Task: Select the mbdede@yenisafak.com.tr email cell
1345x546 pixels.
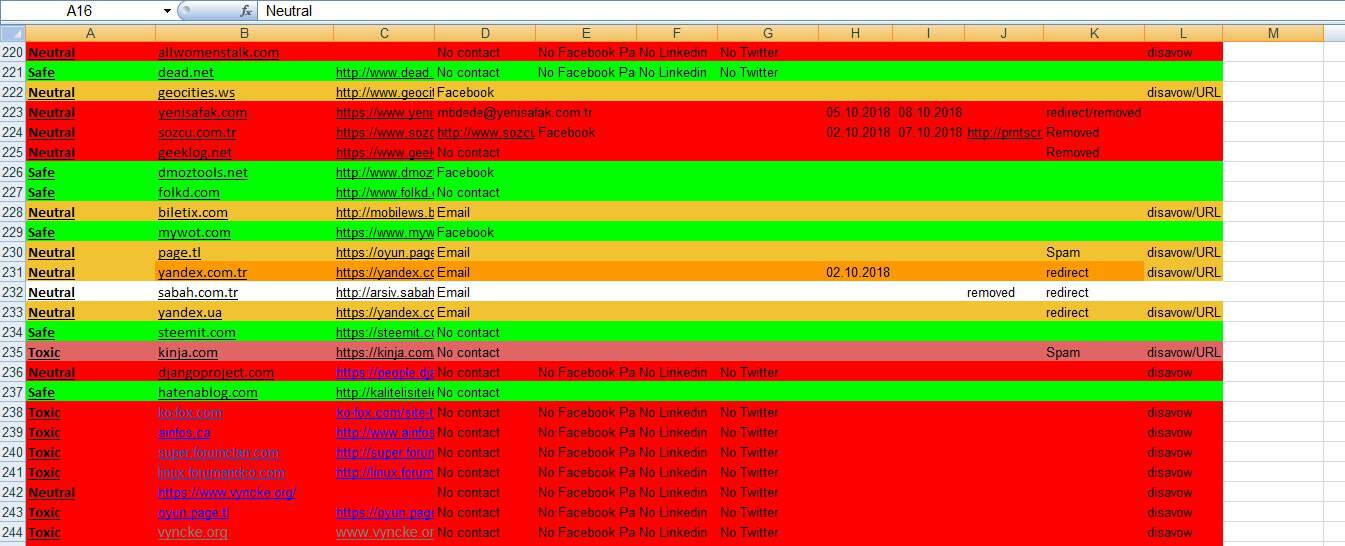Action: (x=514, y=112)
